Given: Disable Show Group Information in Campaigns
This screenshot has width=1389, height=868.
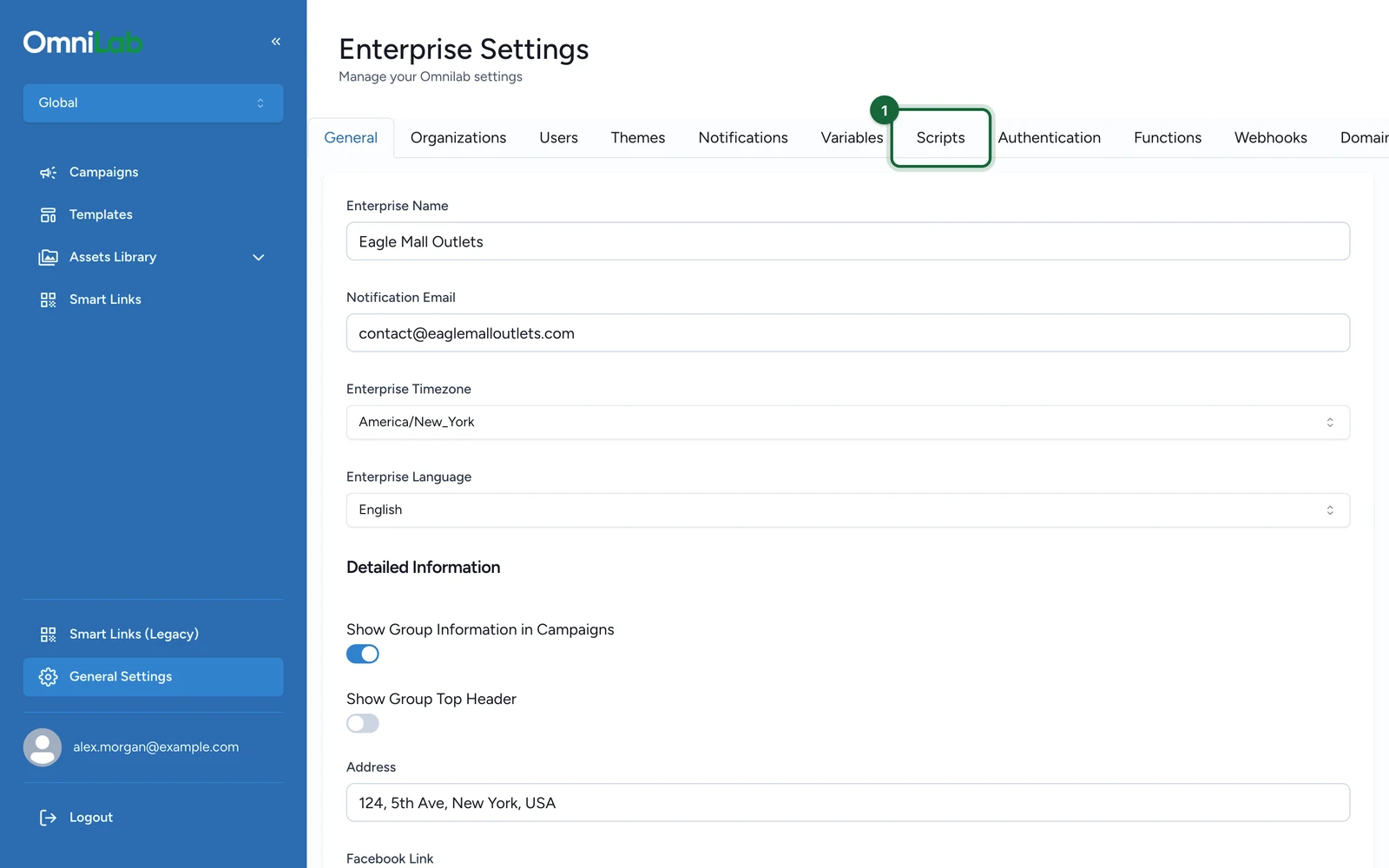Looking at the screenshot, I should coord(363,654).
